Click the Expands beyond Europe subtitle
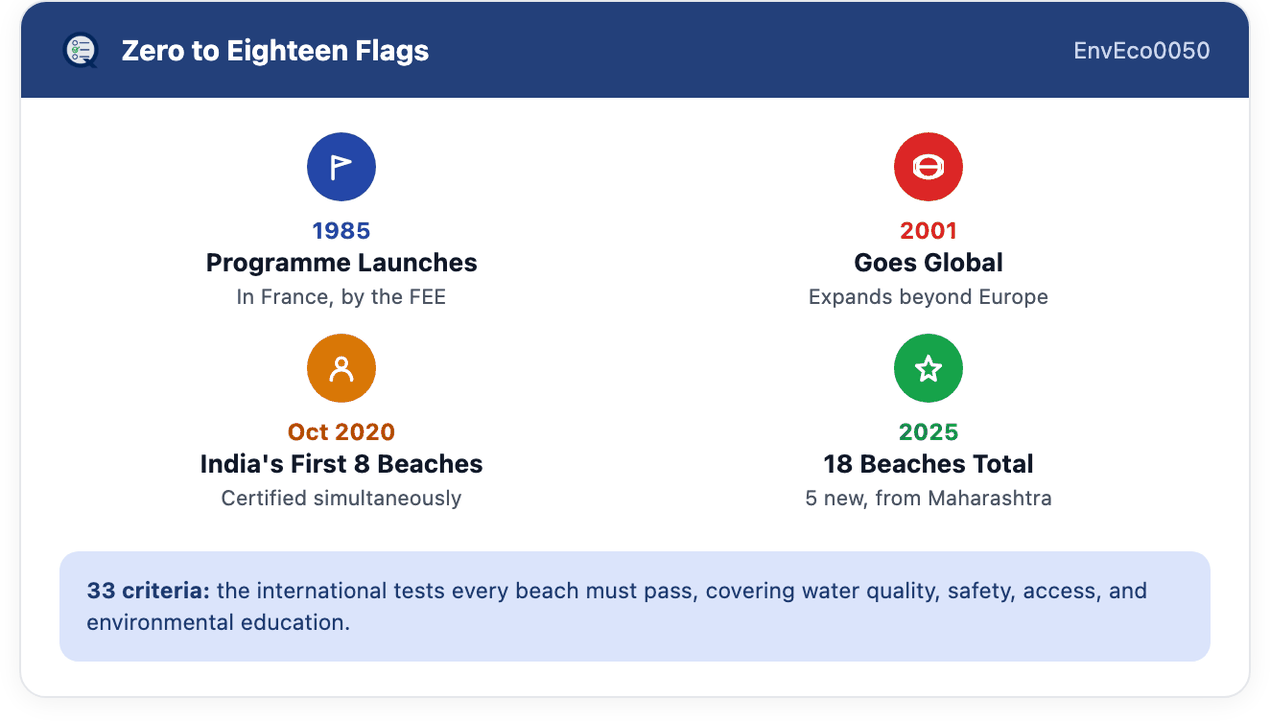The image size is (1270, 721). pyautogui.click(x=928, y=297)
